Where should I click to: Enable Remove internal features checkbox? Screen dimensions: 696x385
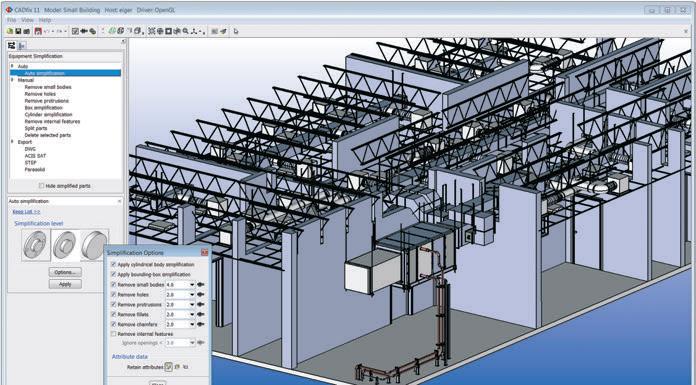tap(114, 333)
